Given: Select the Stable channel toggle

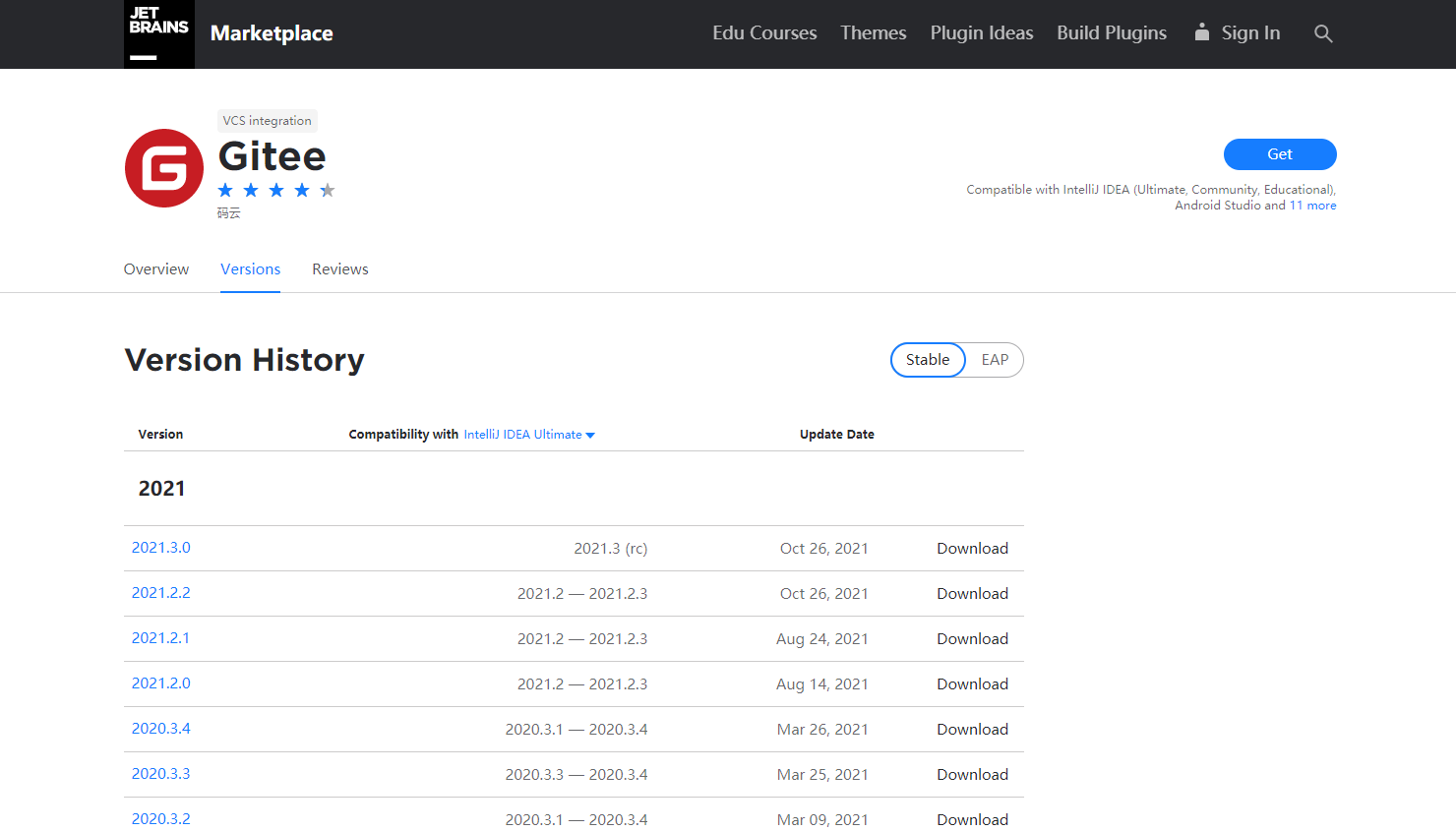Looking at the screenshot, I should click(928, 360).
